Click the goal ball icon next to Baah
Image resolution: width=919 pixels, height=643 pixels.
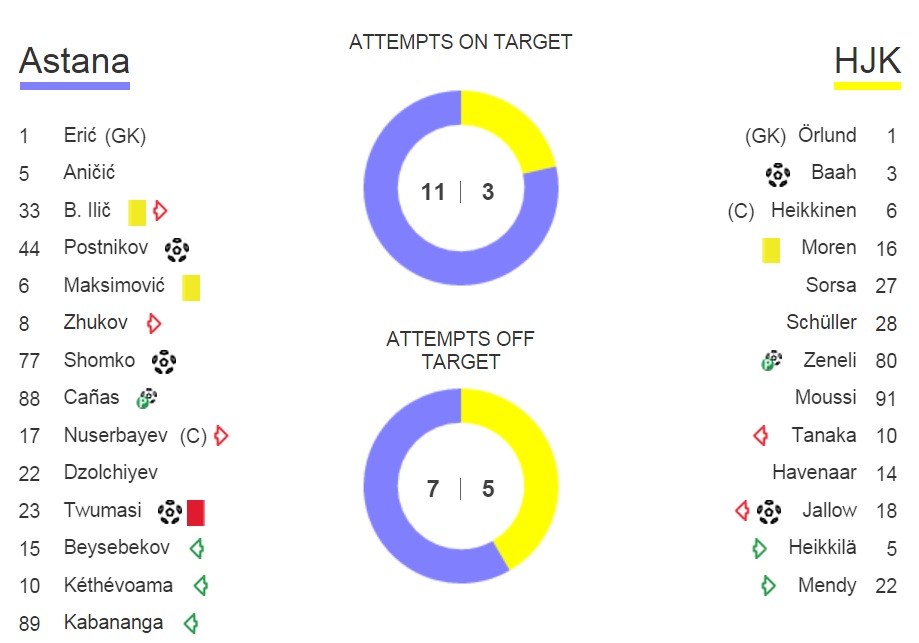pos(778,175)
